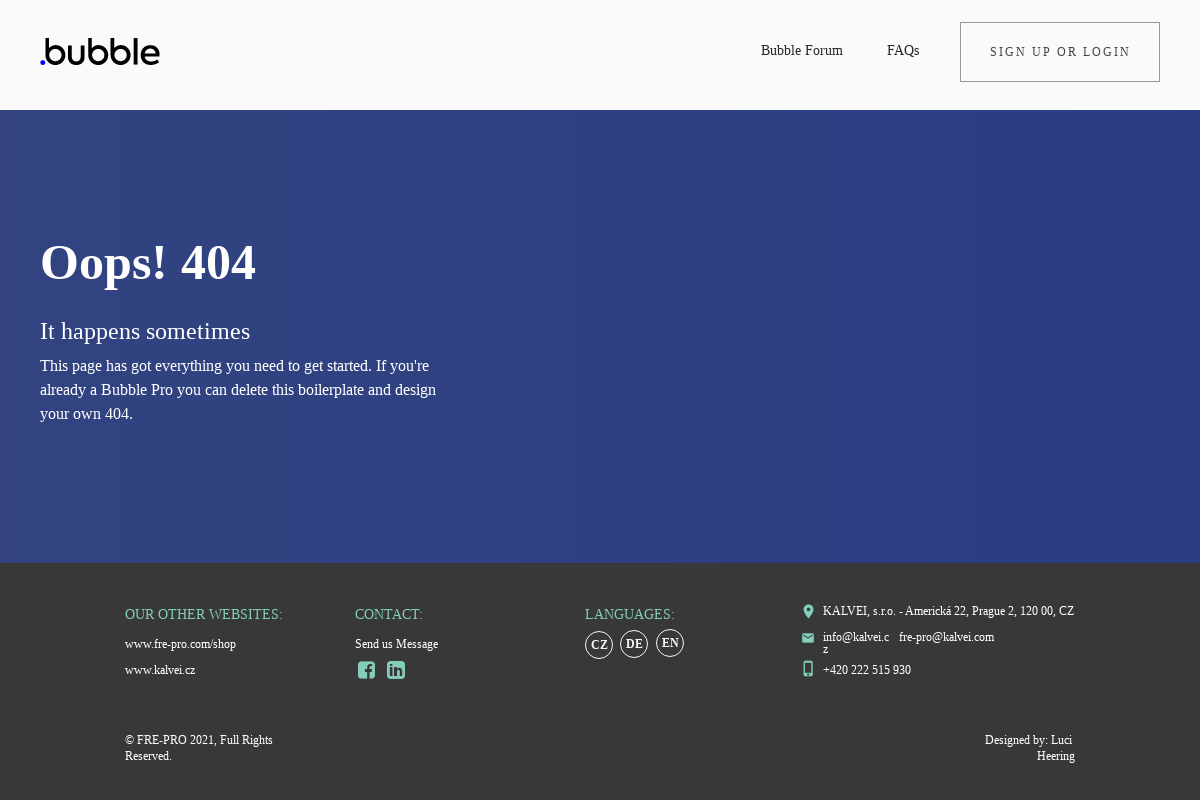This screenshot has height=800, width=1200.
Task: Click the mobile phone icon
Action: [x=808, y=669]
